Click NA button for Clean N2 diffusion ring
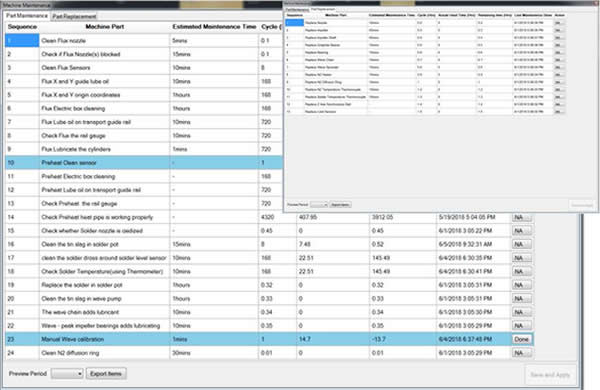This screenshot has width=600, height=390. tap(522, 353)
